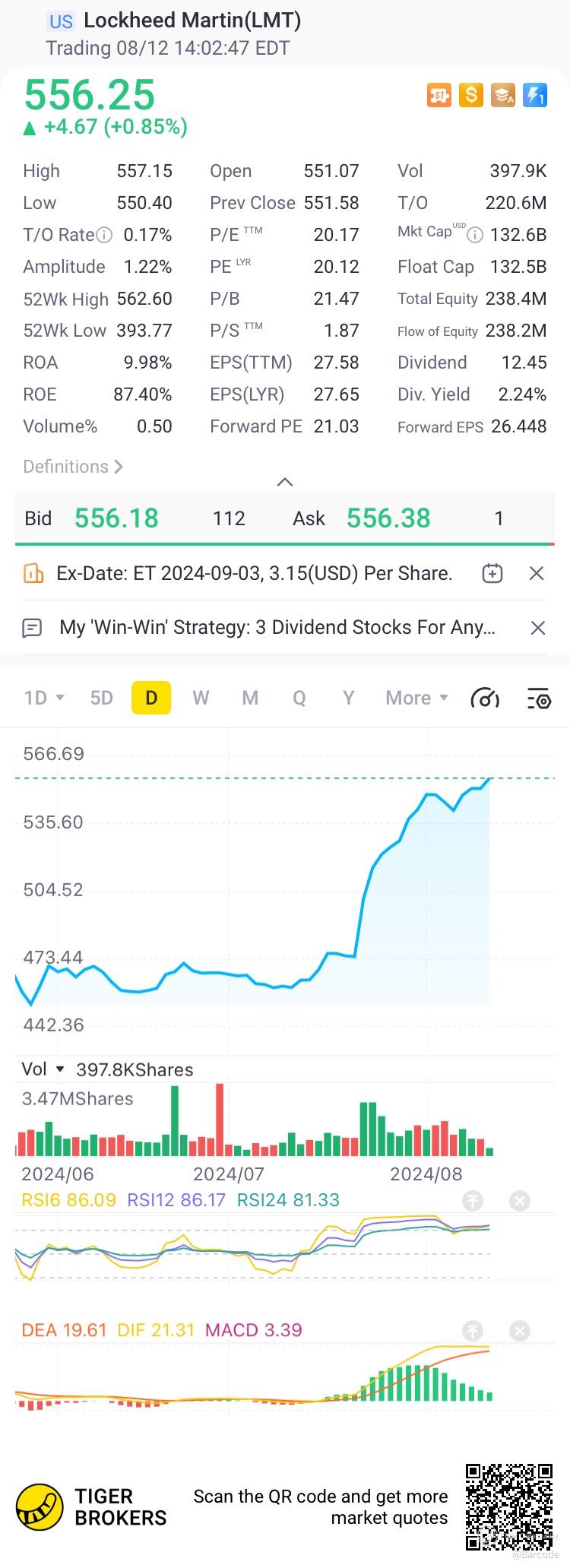Click the blue lightning bolt badge
570x1568 pixels.
535,95
